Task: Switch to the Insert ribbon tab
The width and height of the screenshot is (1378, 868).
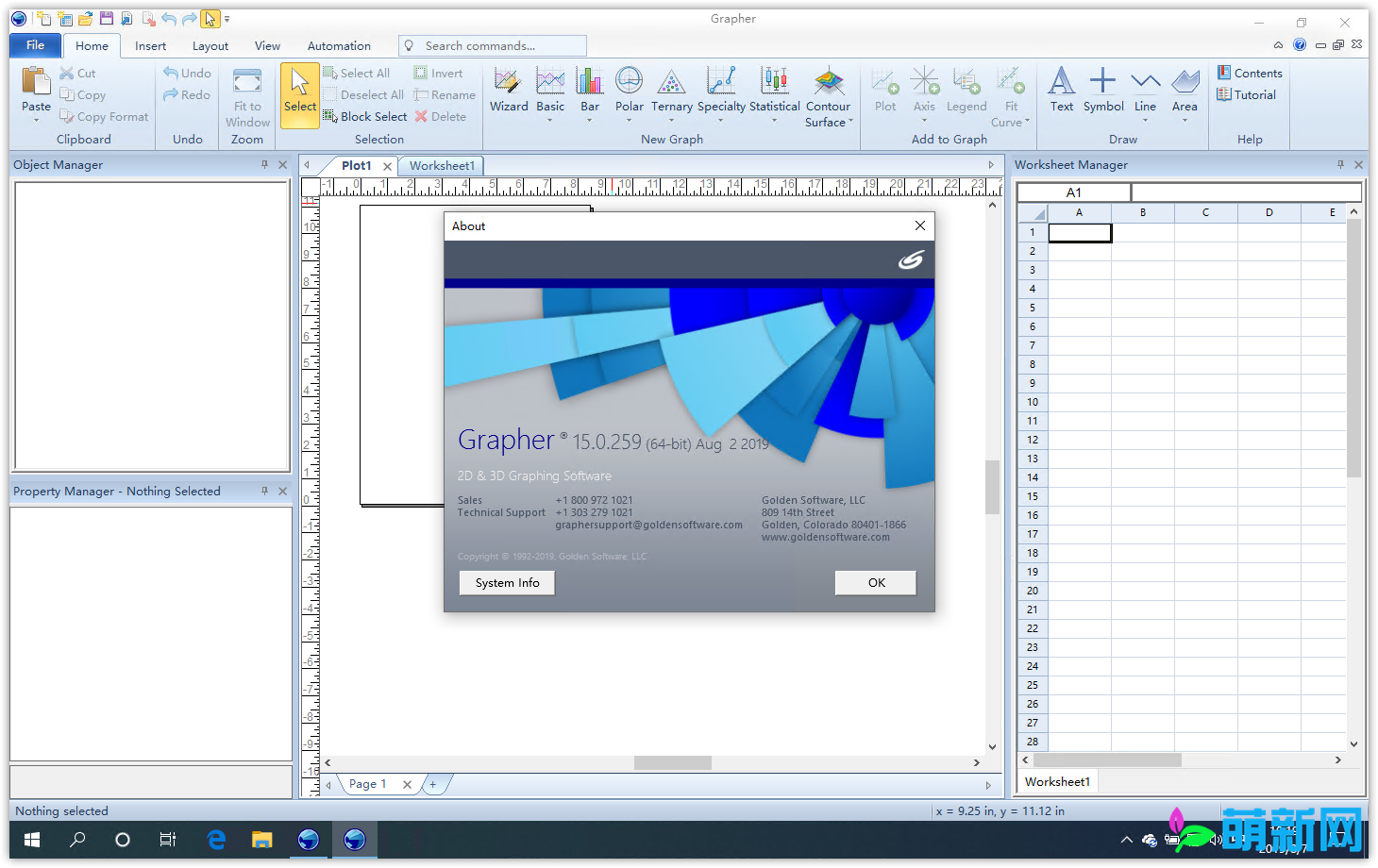Action: pyautogui.click(x=150, y=45)
